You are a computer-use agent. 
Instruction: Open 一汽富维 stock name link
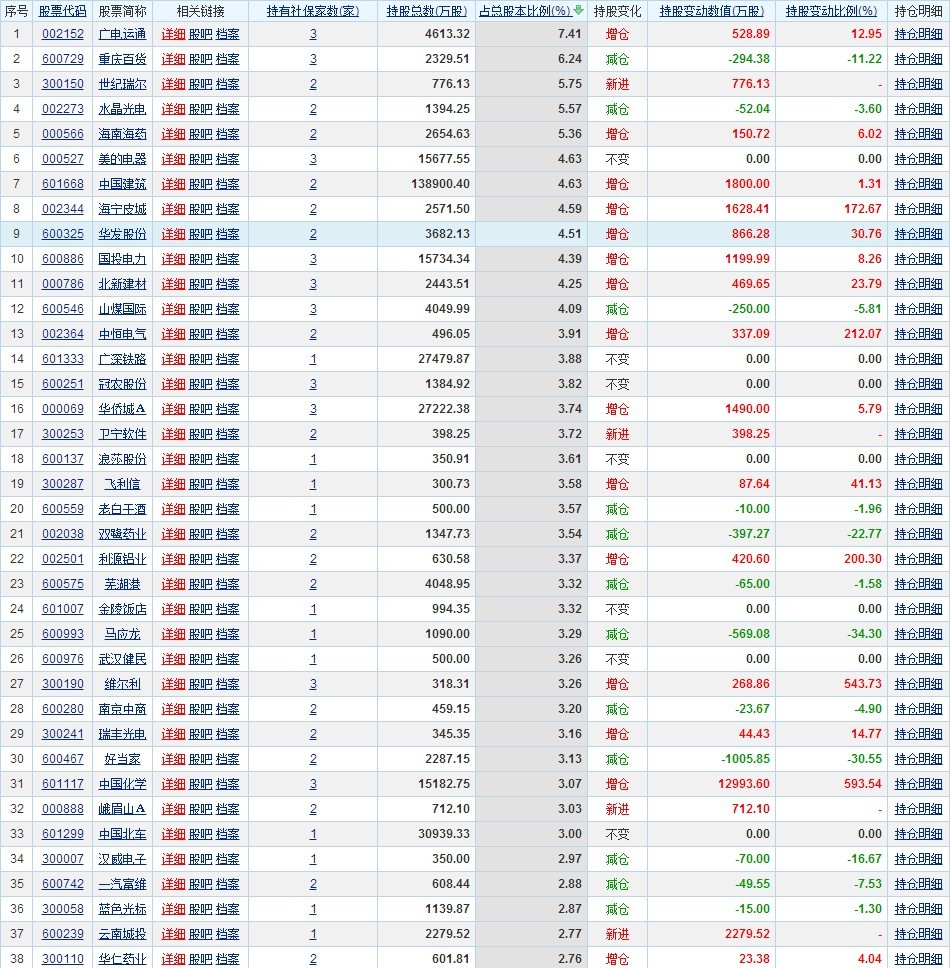pos(122,884)
